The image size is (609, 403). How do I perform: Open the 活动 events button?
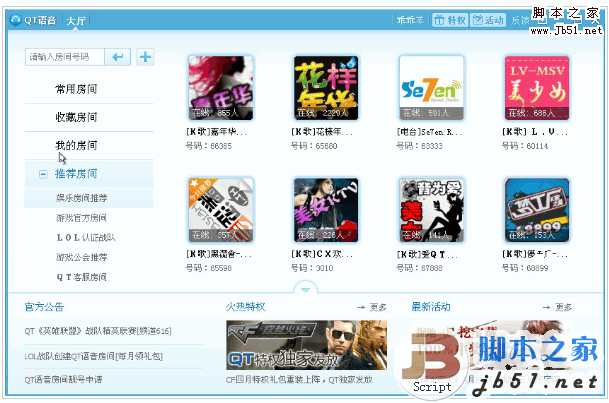(x=488, y=20)
